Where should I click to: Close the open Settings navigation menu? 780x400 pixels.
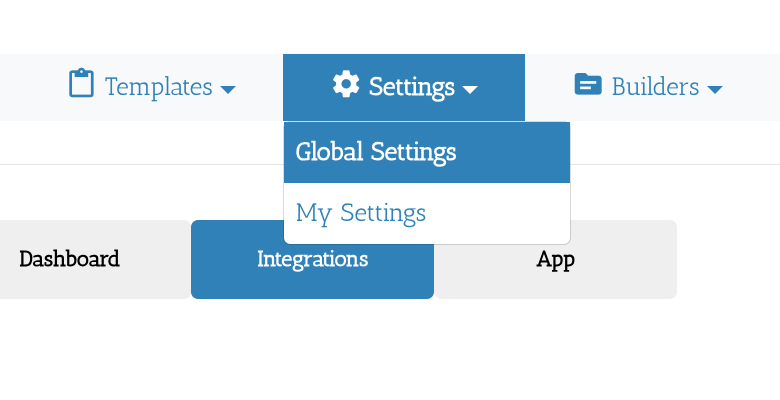coord(404,87)
